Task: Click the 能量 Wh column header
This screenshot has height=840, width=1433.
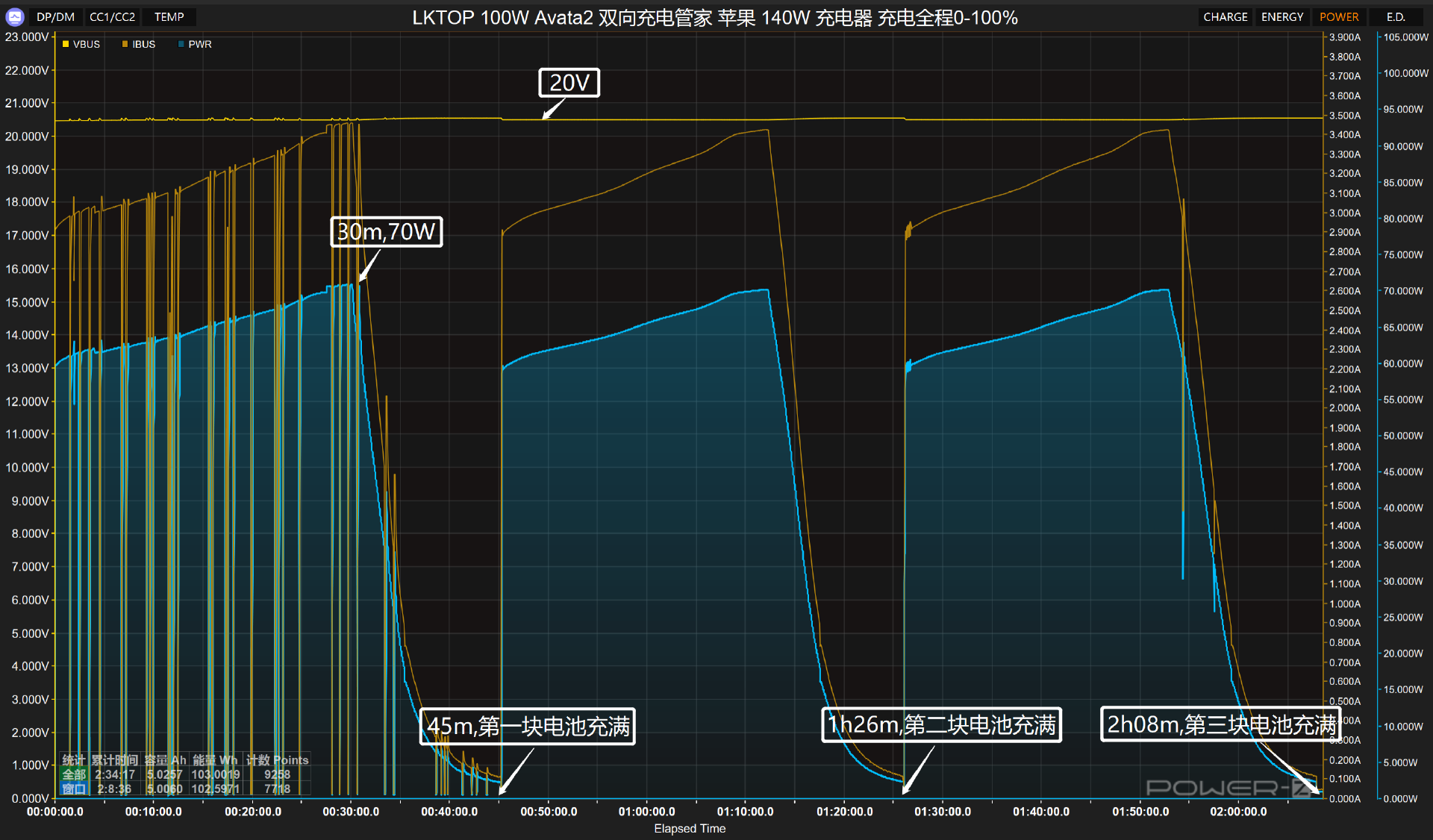Action: click(215, 760)
